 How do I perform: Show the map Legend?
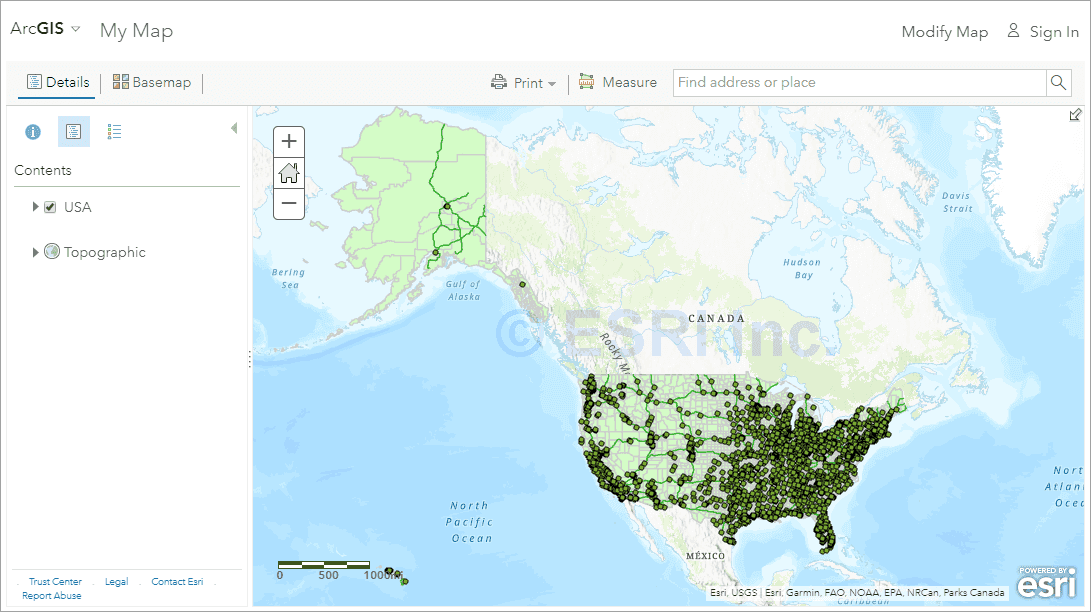click(114, 131)
